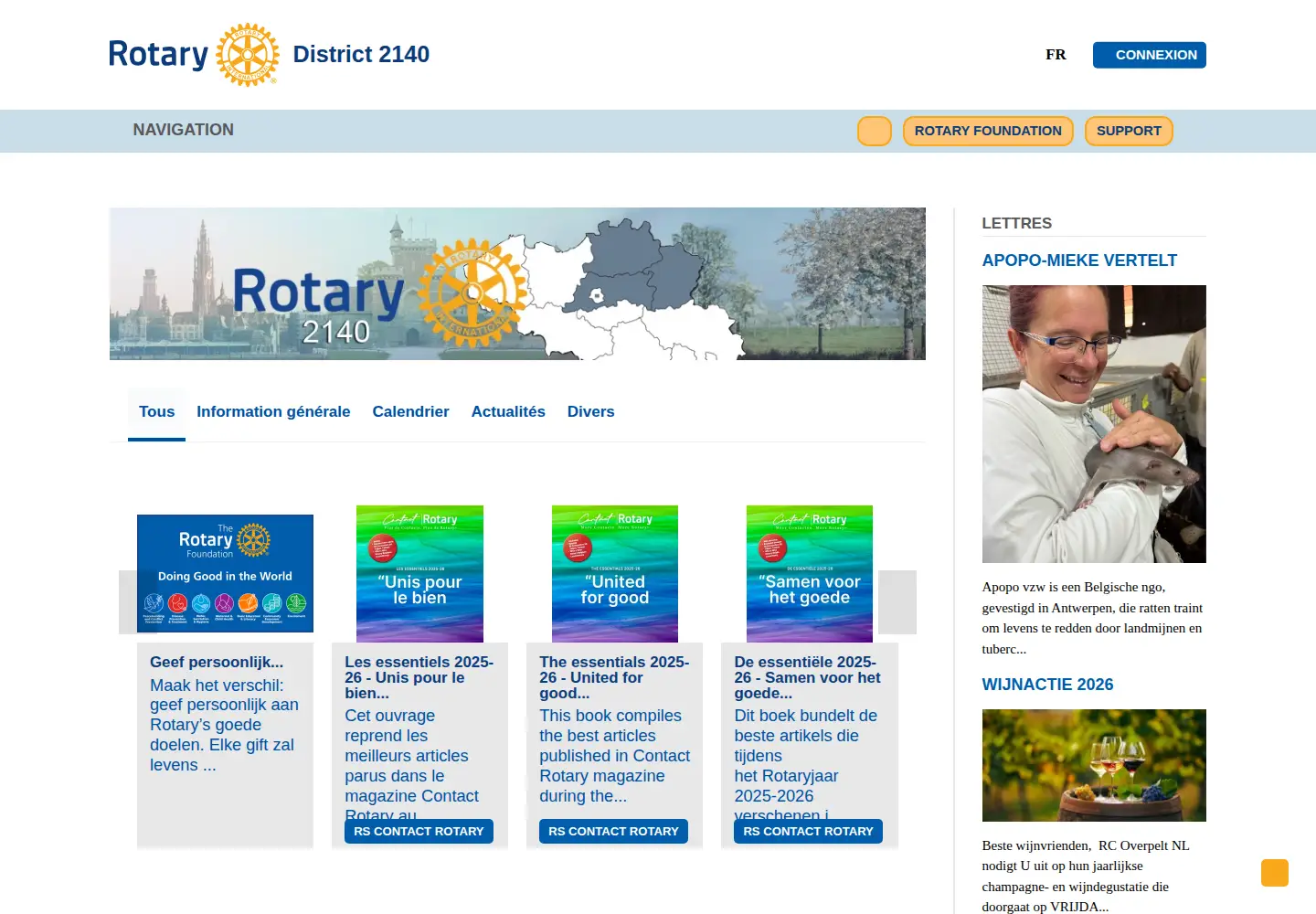
Task: Switch to the Information générale tab
Action: pyautogui.click(x=273, y=412)
